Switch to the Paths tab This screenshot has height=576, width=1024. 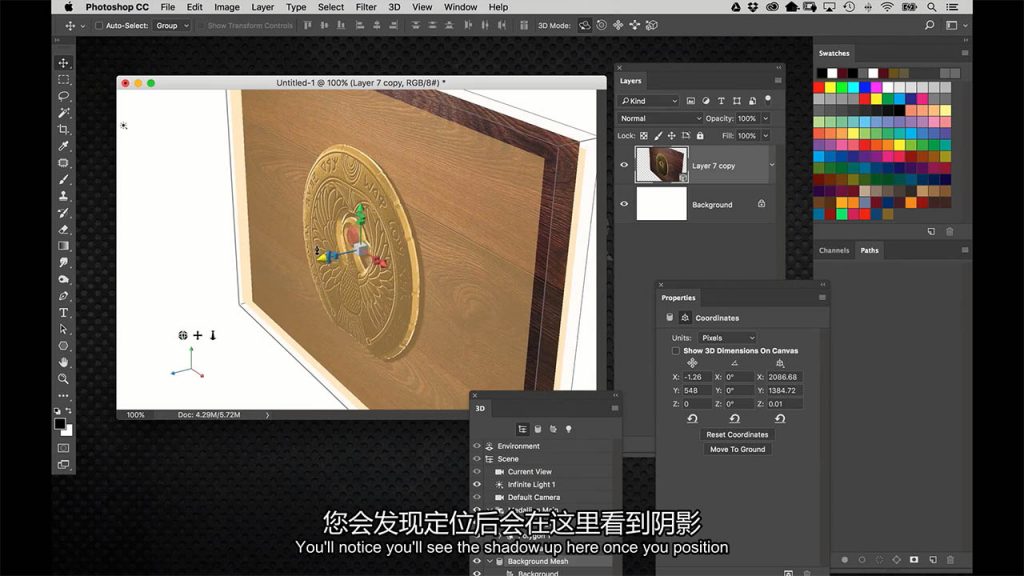(x=869, y=250)
